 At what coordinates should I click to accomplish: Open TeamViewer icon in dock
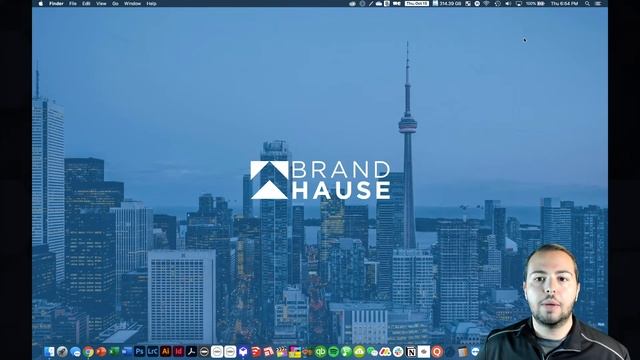476,351
